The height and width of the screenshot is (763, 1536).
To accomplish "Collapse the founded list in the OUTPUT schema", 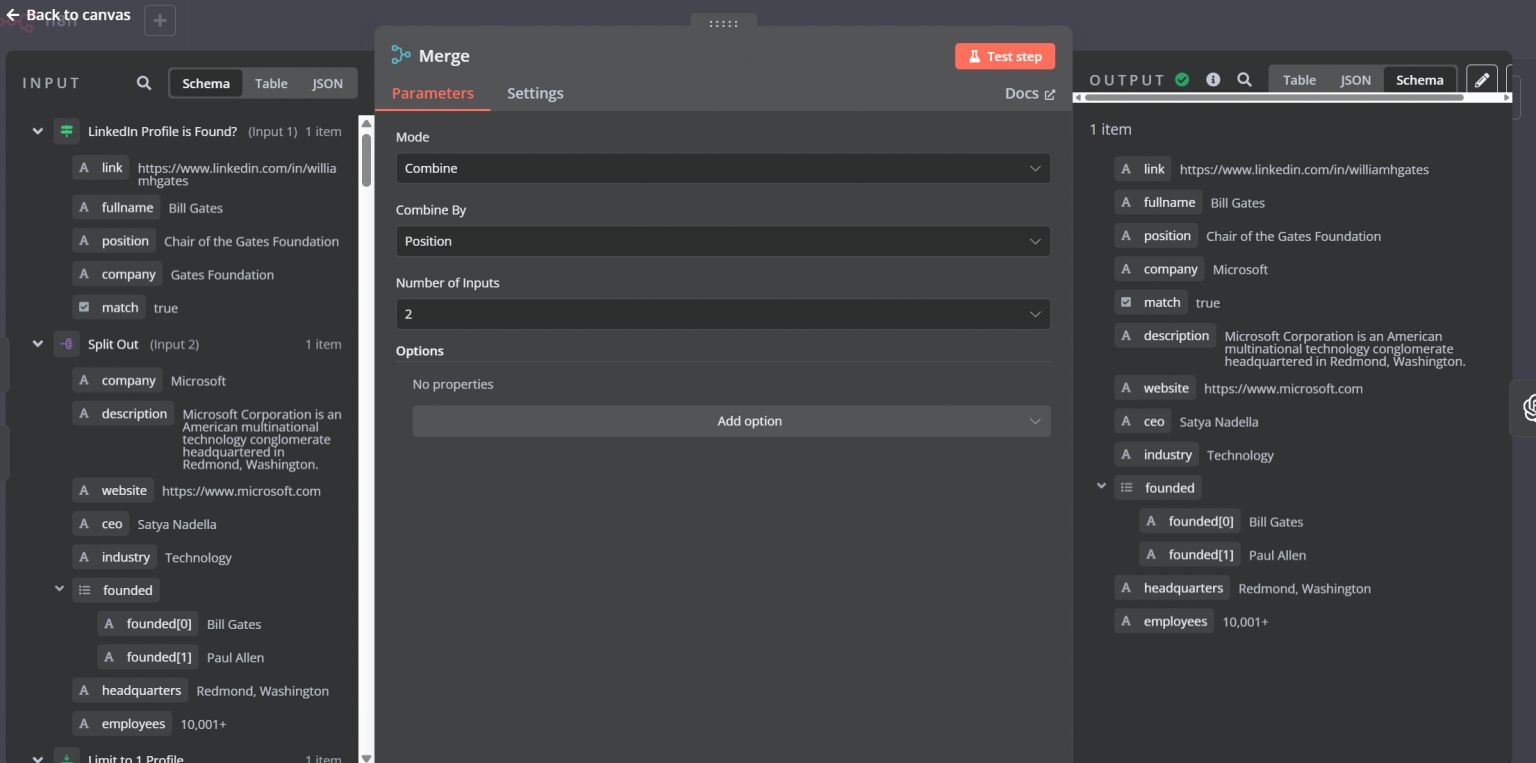I will (x=1101, y=487).
